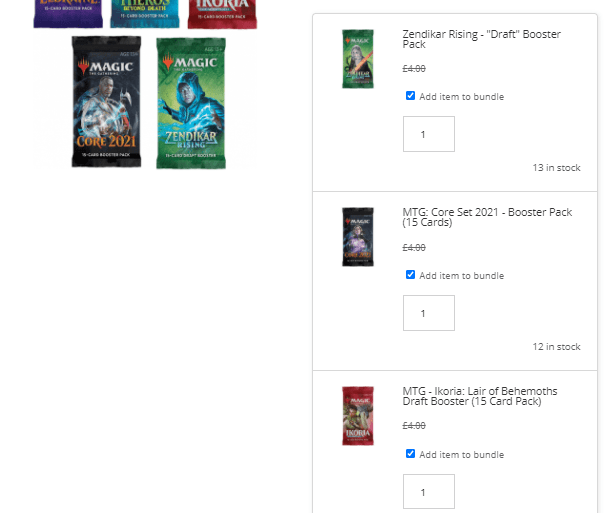This screenshot has height=519, width=607.
Task: Click the red Ikoria pack image at top
Action: (222, 14)
